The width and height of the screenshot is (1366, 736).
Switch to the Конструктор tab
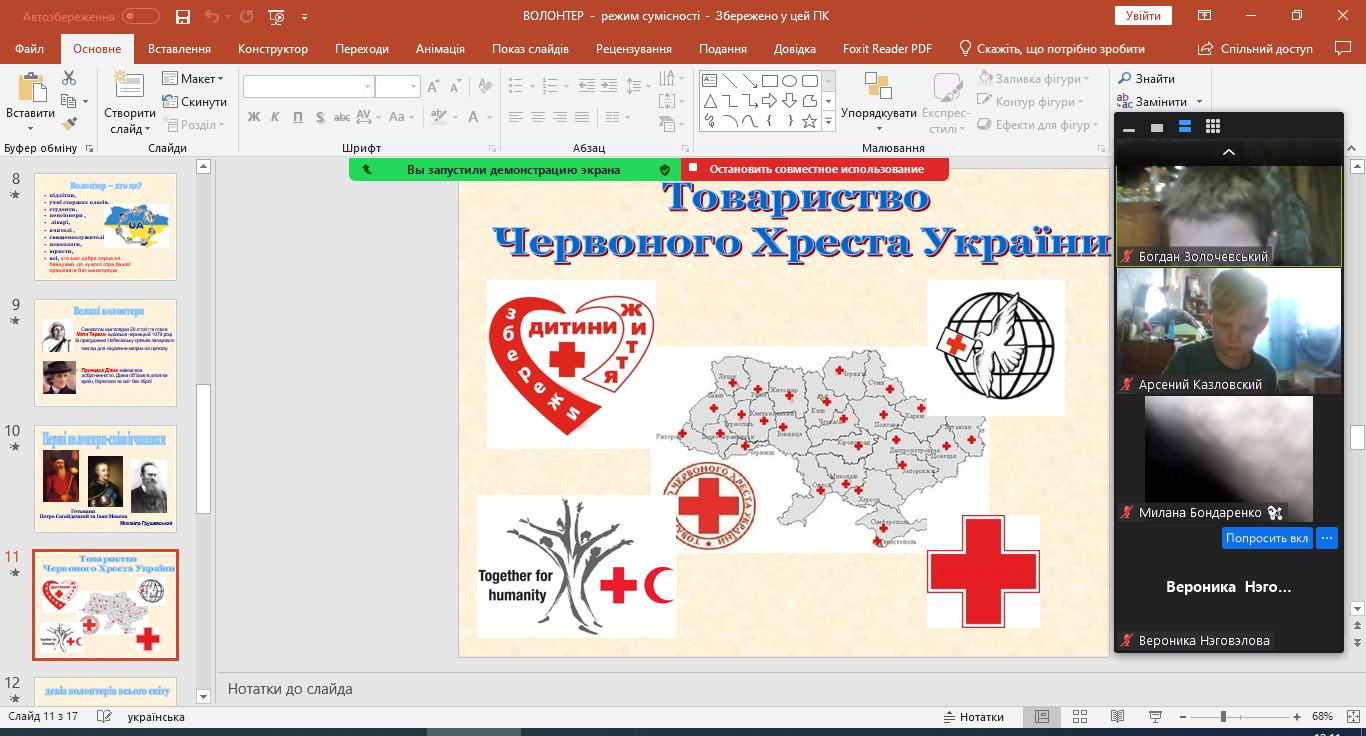point(273,49)
